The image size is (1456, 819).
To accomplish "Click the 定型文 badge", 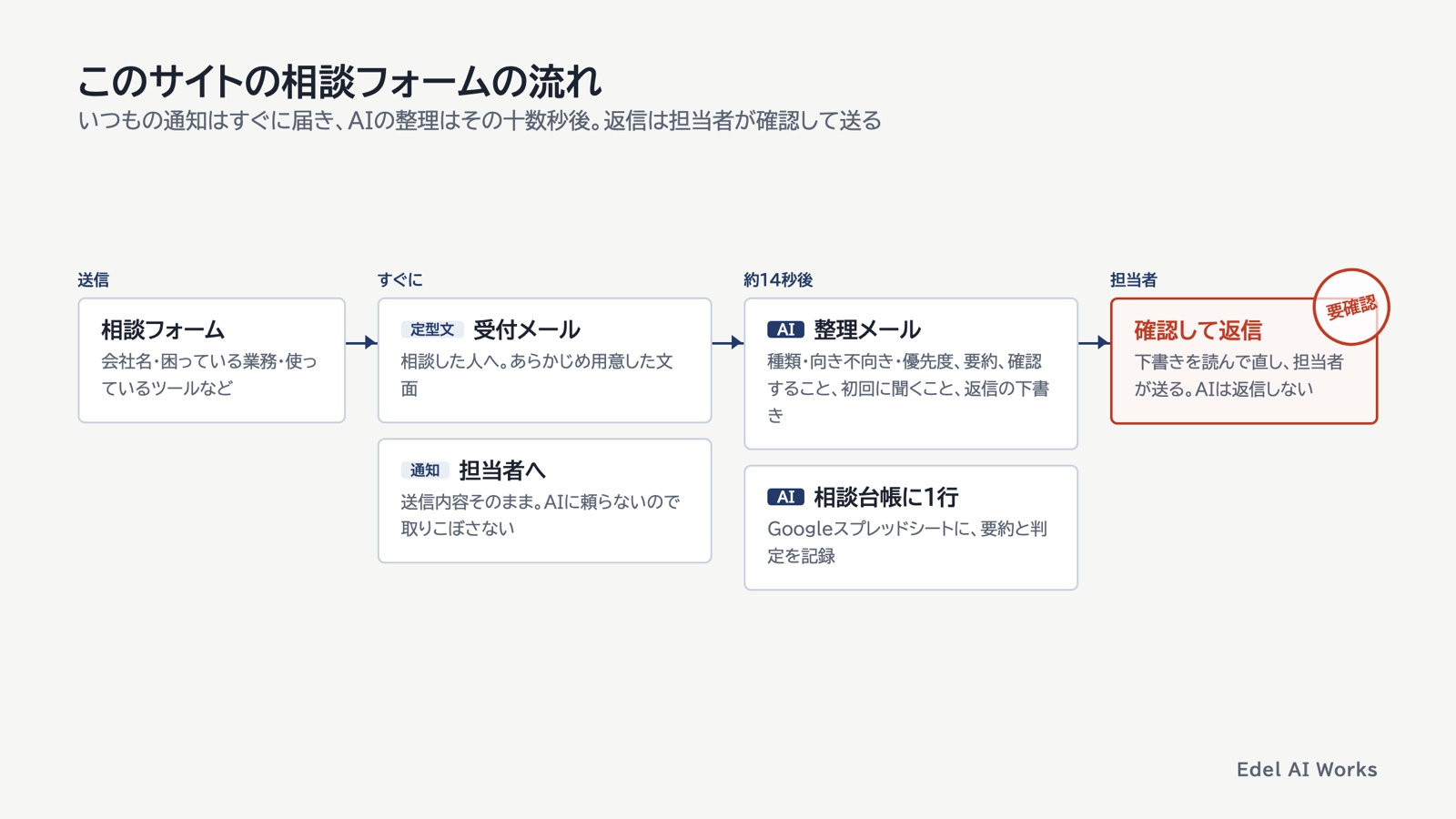I will (x=432, y=329).
